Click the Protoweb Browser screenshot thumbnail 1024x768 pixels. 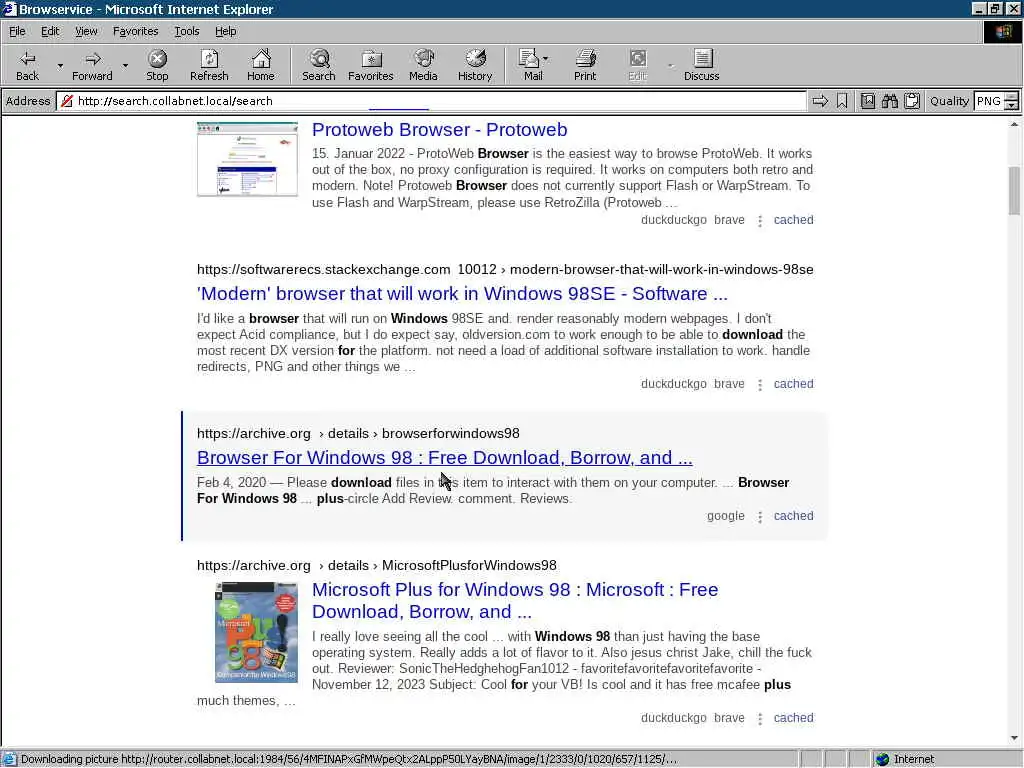[248, 159]
